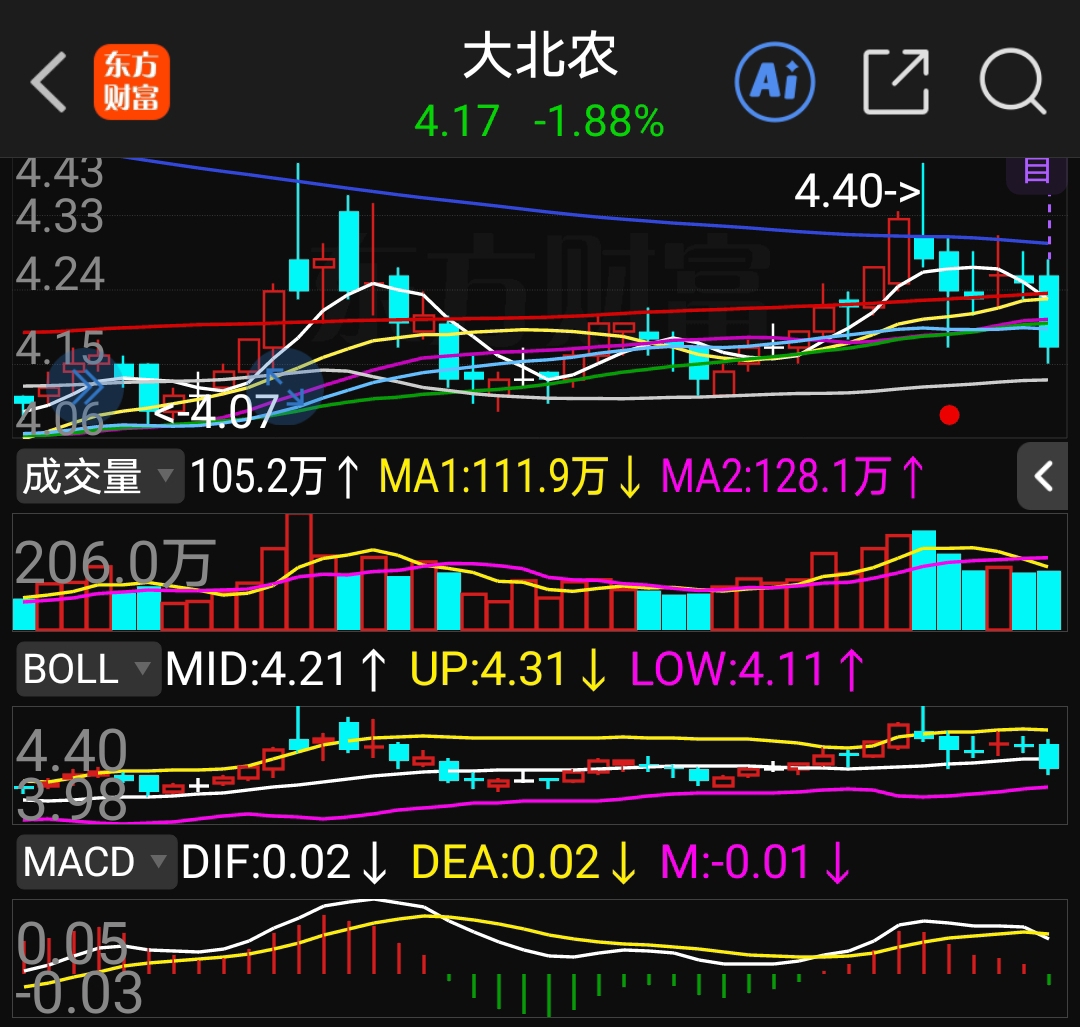The image size is (1080, 1027).
Task: Tap the <-4.07 low price label
Action: 215,413
